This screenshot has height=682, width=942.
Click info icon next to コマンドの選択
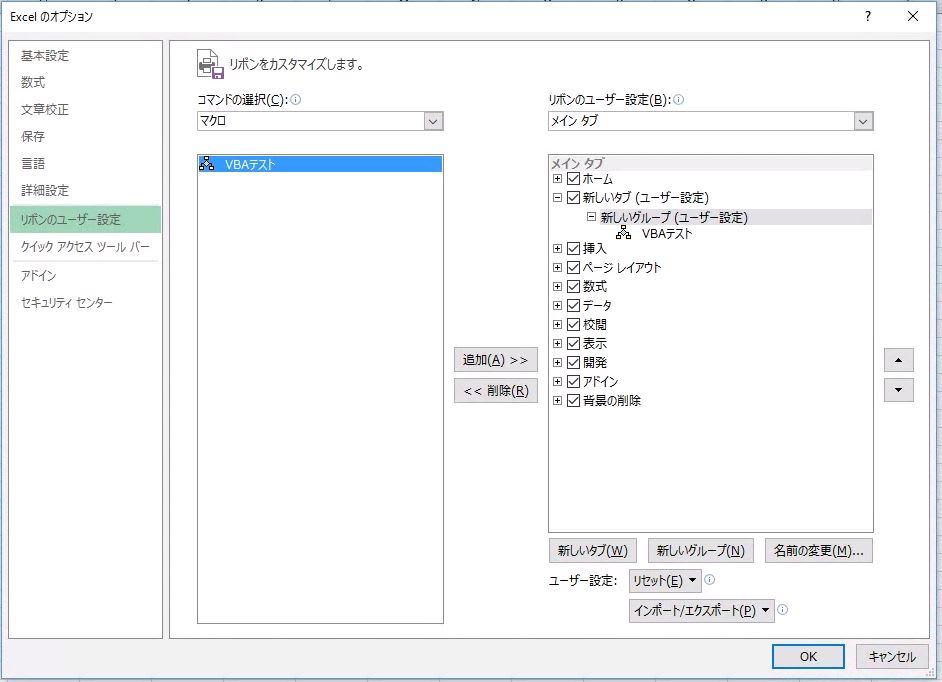(296, 100)
